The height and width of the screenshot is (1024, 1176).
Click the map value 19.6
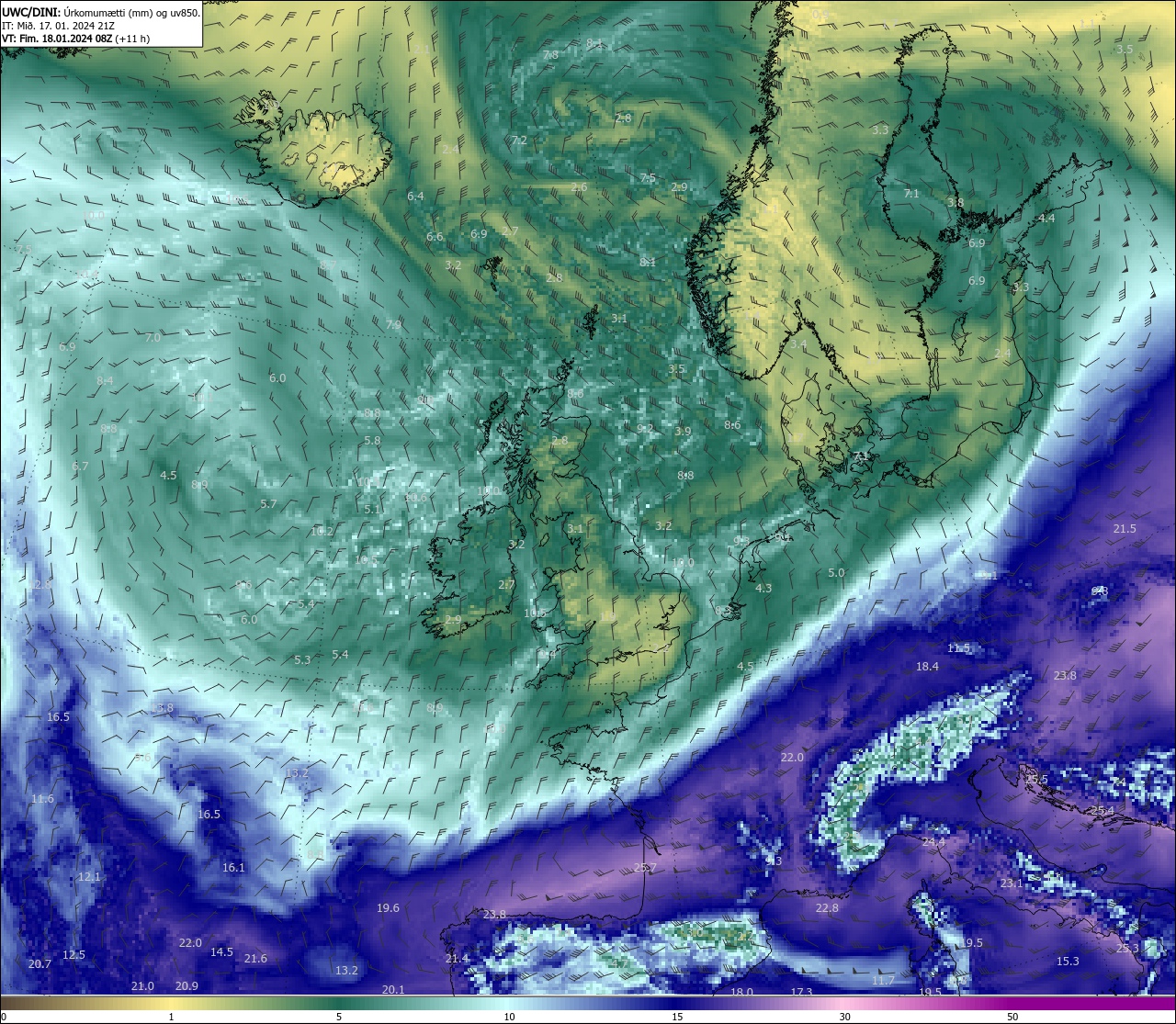pyautogui.click(x=388, y=907)
